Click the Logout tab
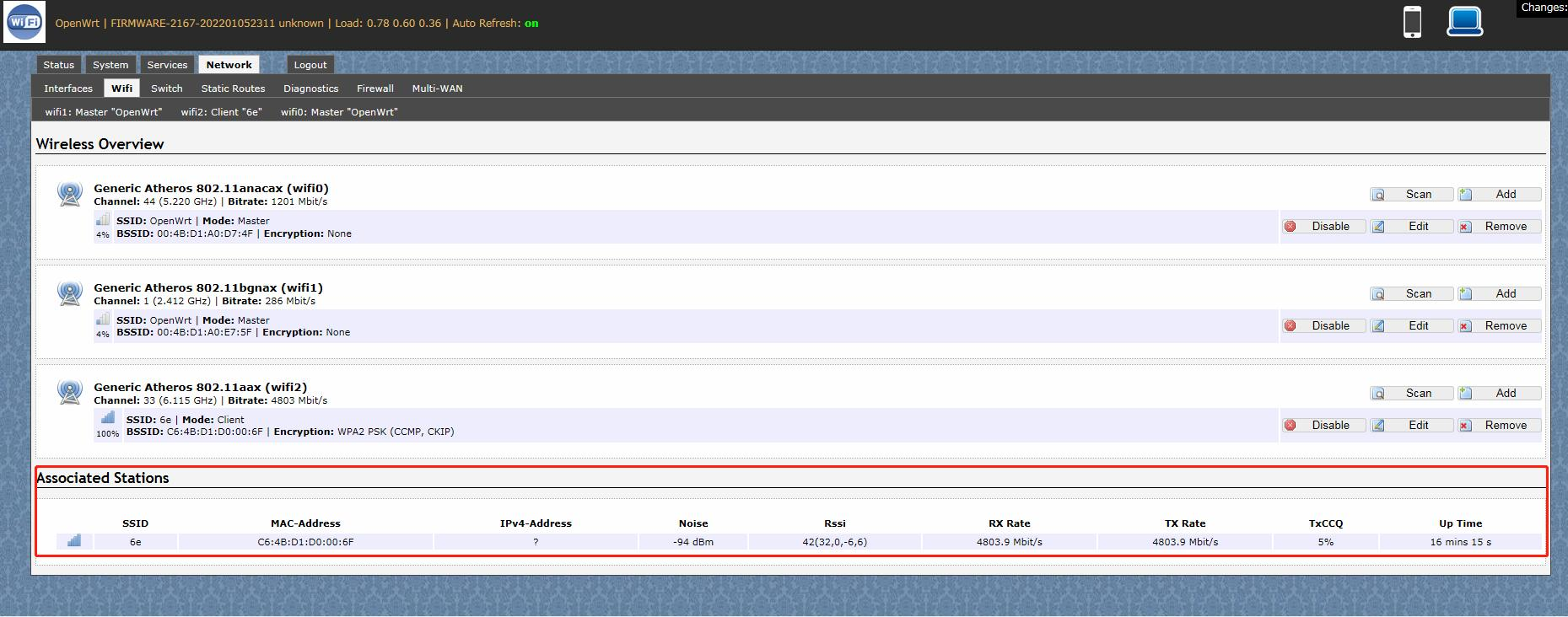1568x617 pixels. coord(310,65)
